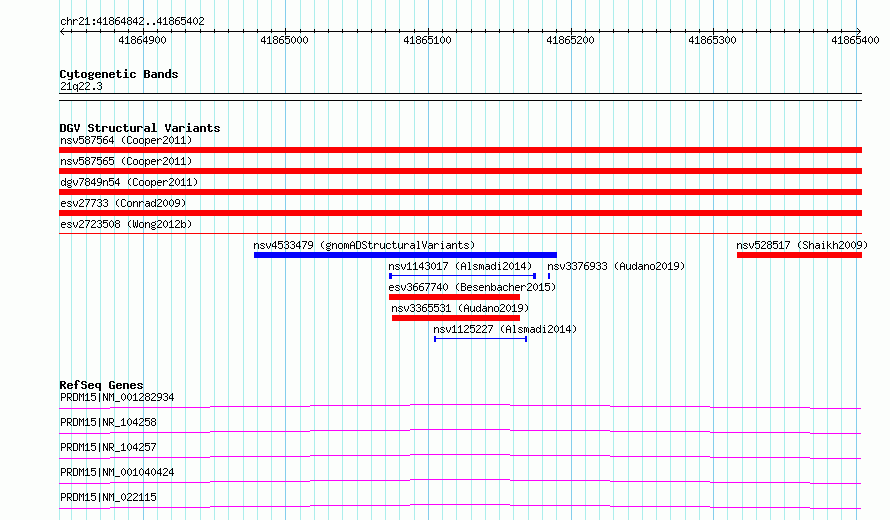The height and width of the screenshot is (520, 890).
Task: Open variant label nsv587565 (Cooper2011)
Action: [x=126, y=161]
